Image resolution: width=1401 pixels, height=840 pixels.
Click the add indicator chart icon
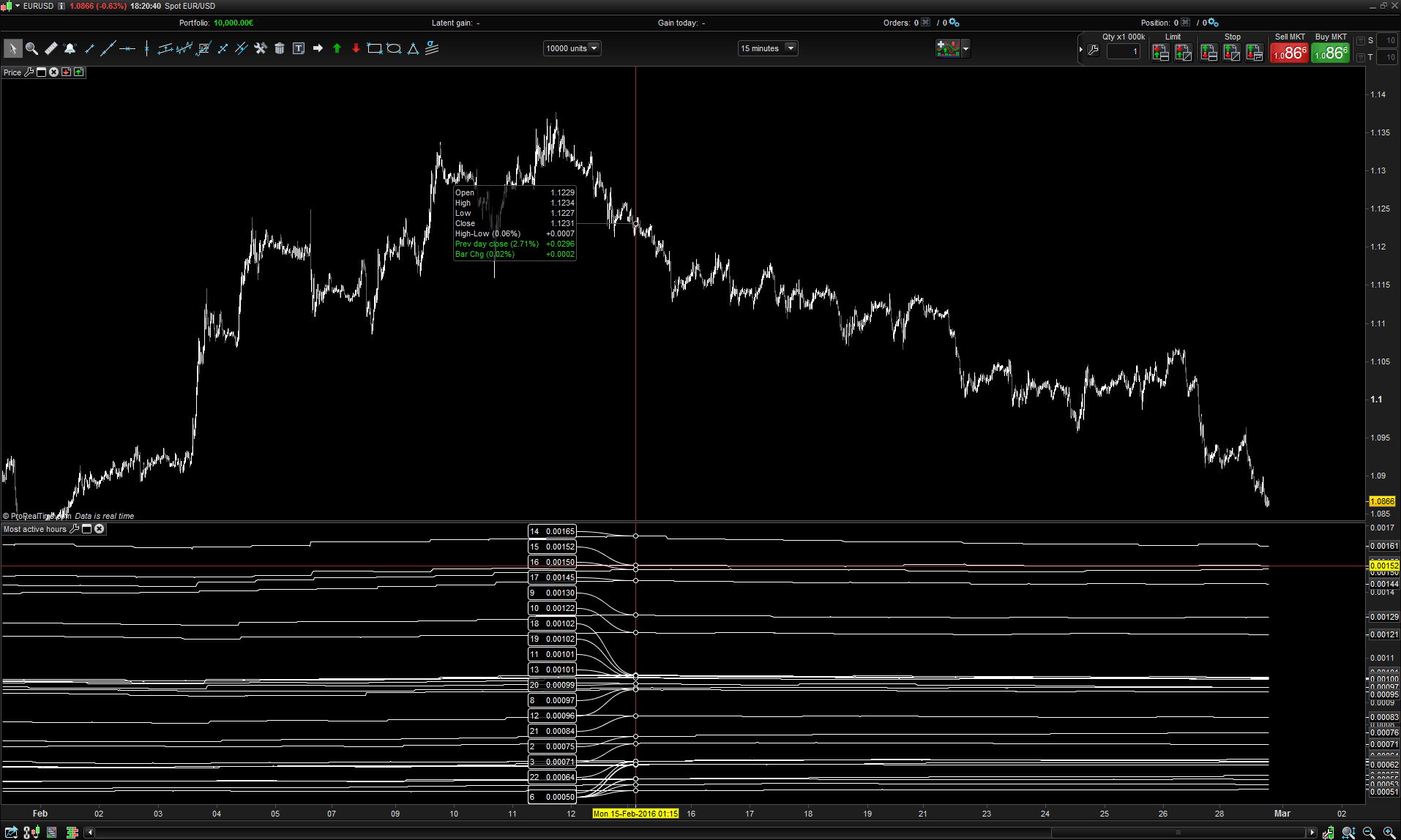point(947,48)
